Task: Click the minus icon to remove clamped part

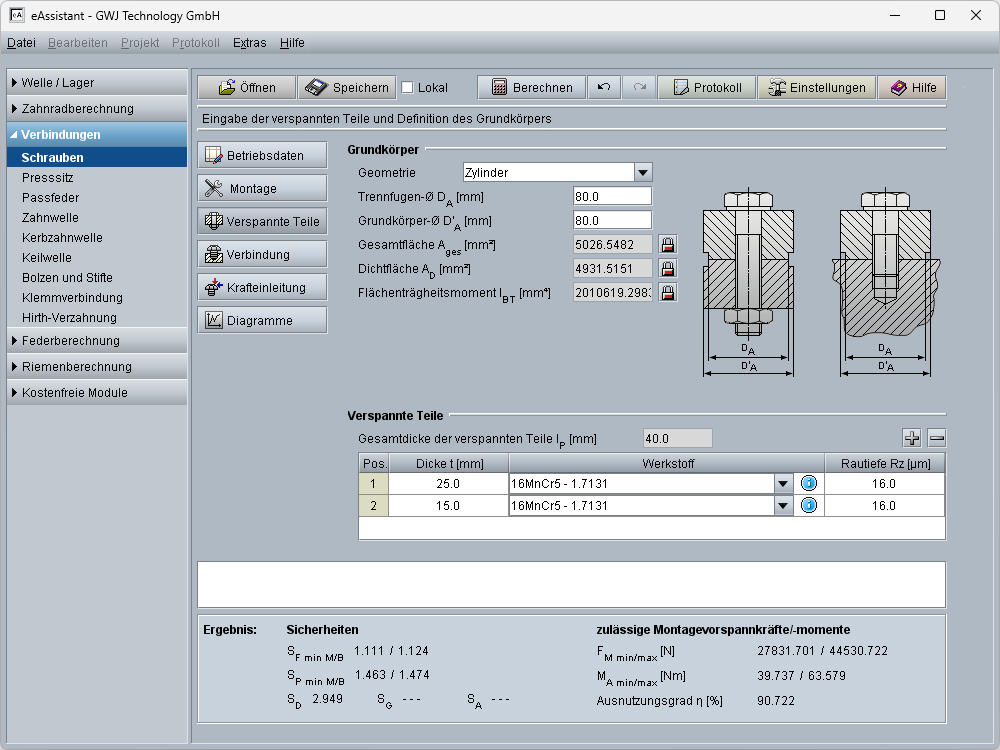Action: (937, 438)
